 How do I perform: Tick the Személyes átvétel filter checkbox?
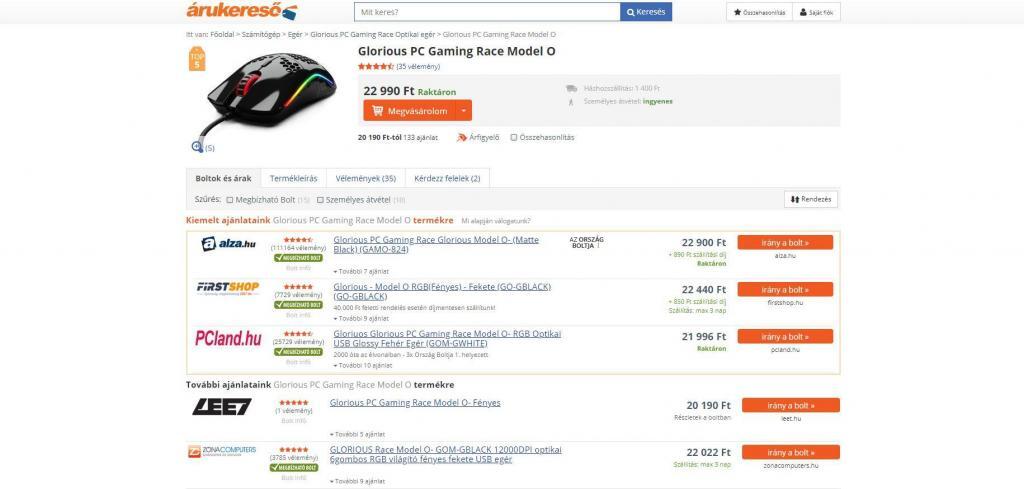pos(320,200)
